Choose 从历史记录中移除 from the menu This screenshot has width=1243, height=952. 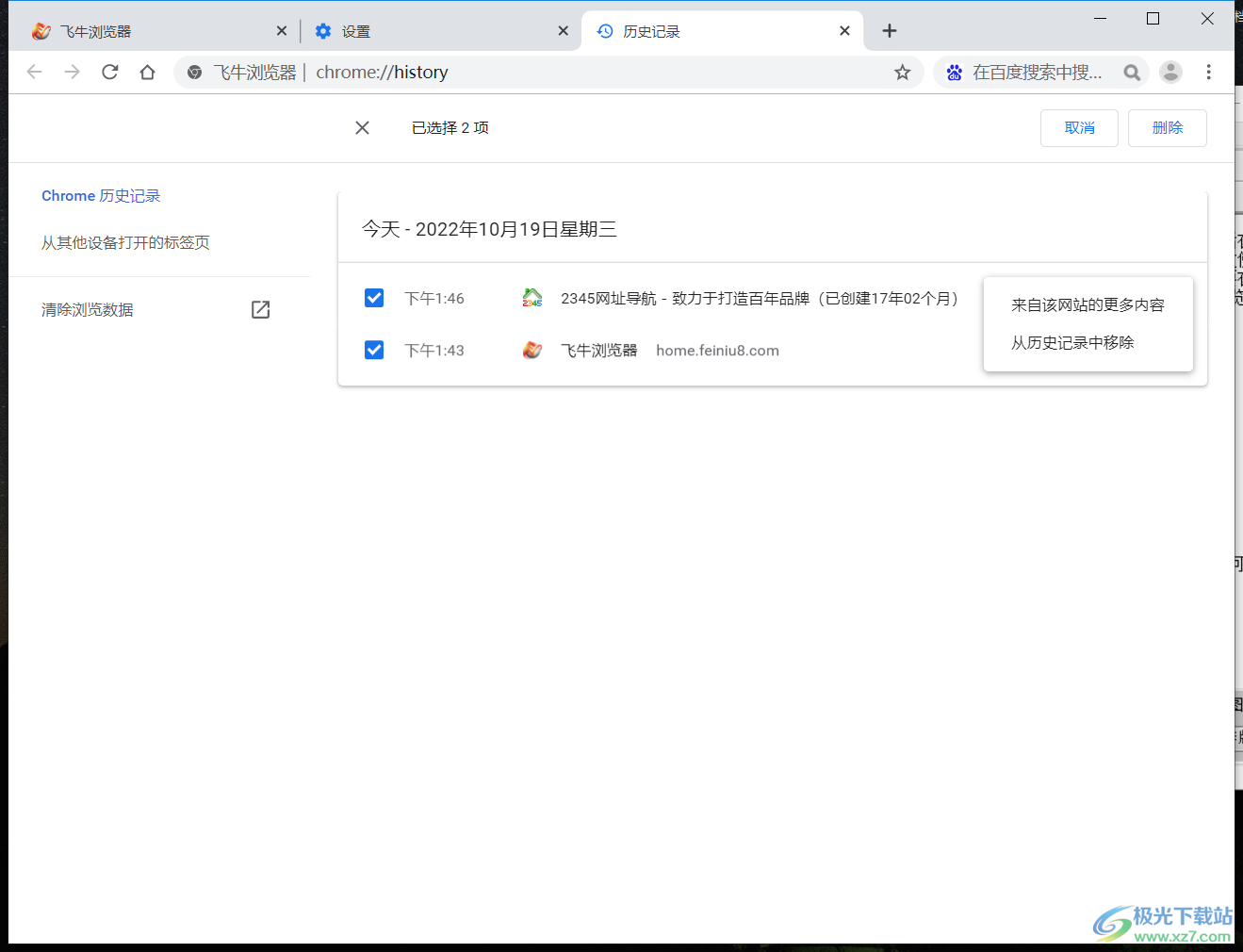point(1088,342)
